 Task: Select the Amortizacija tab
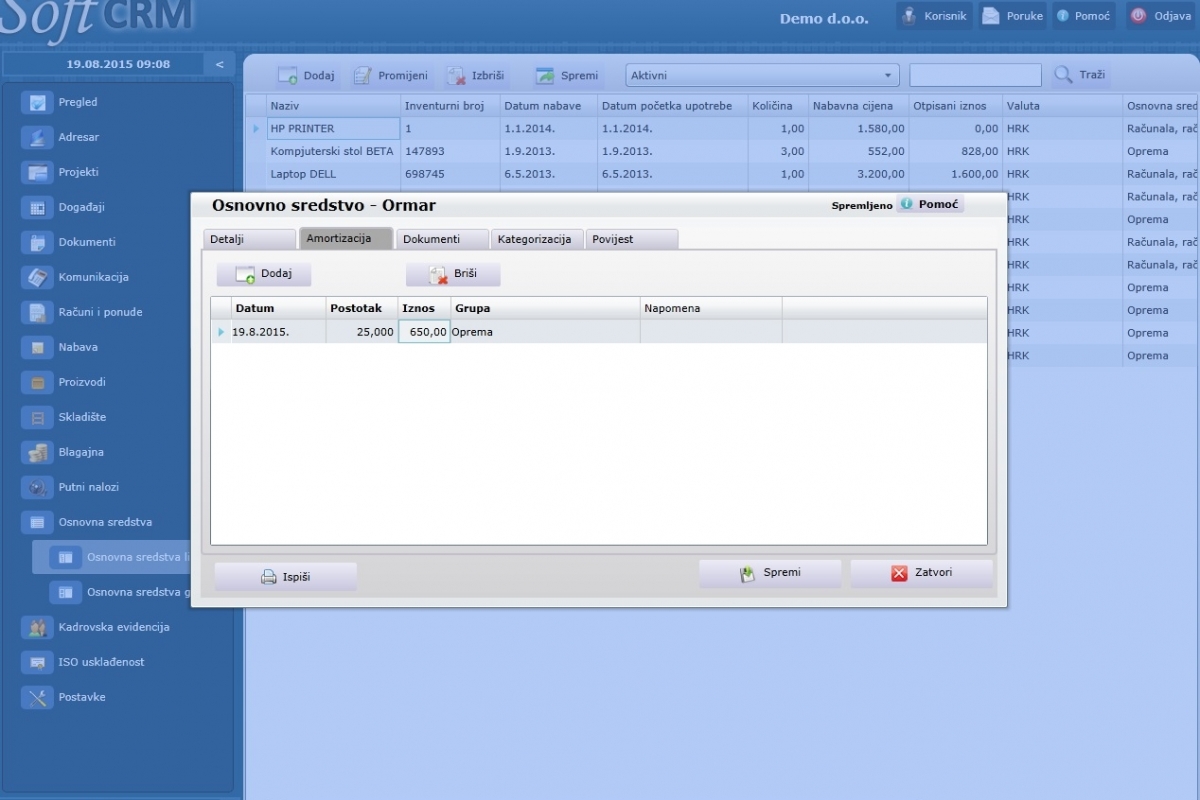345,239
